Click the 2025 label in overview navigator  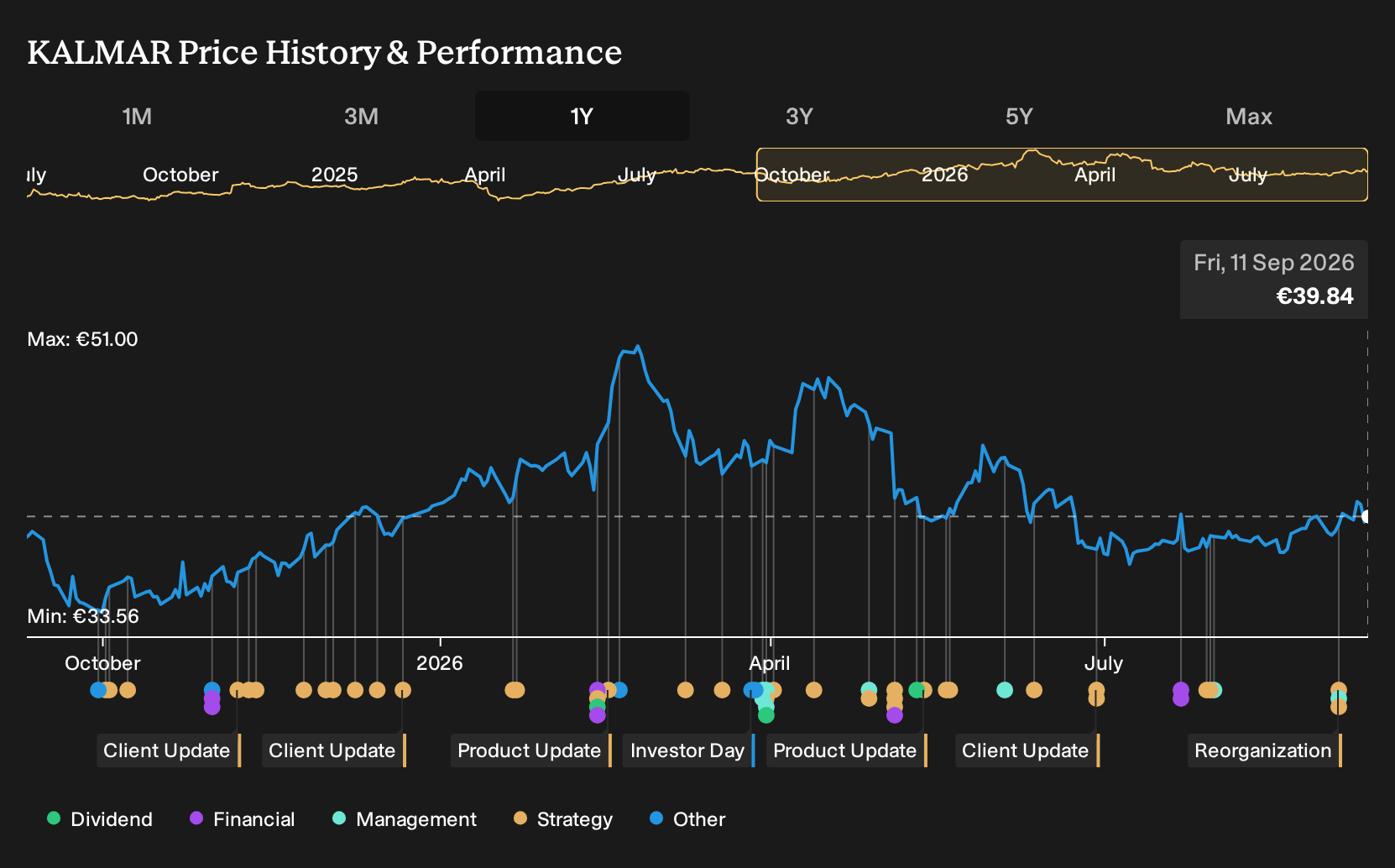tap(334, 175)
